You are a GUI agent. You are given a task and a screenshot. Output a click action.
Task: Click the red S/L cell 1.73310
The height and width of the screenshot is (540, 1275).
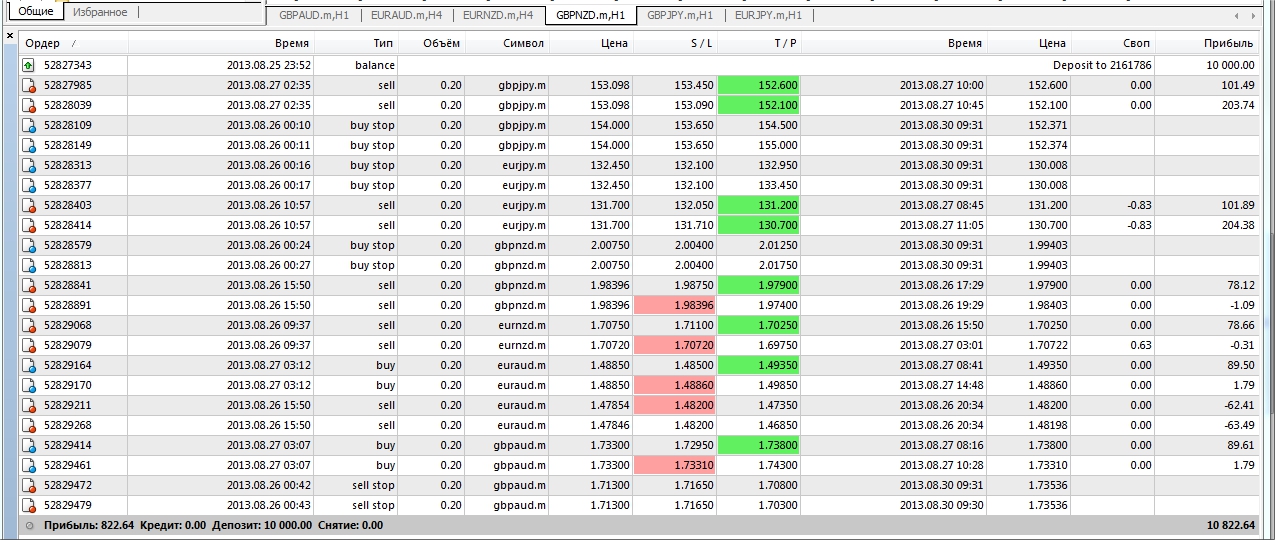(675, 465)
